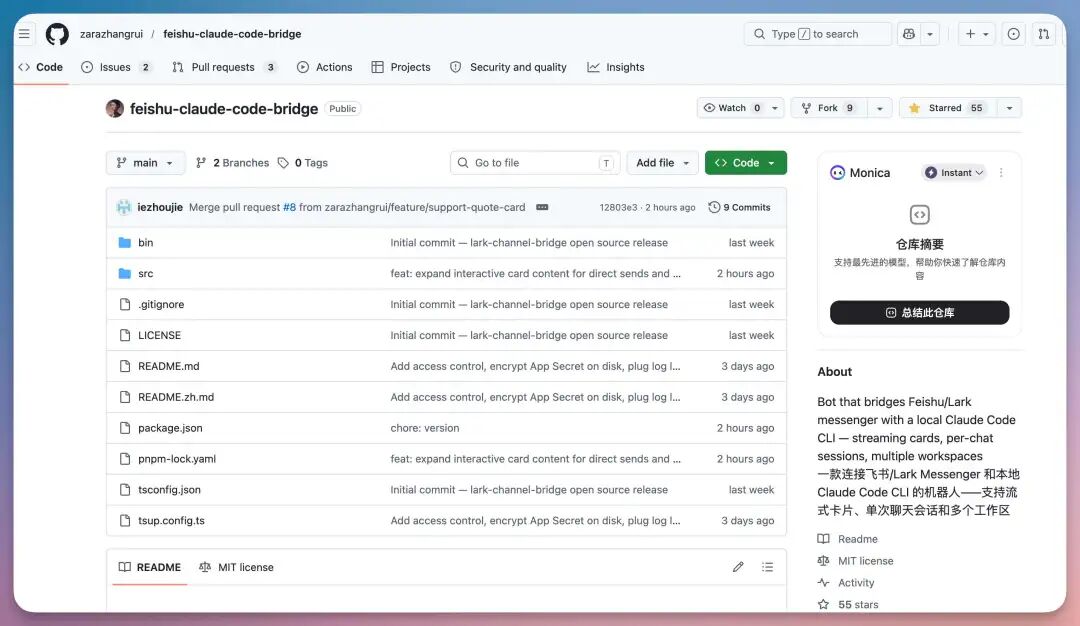Open the pnpm-lock.yaml file
This screenshot has height=626, width=1080.
(177, 459)
